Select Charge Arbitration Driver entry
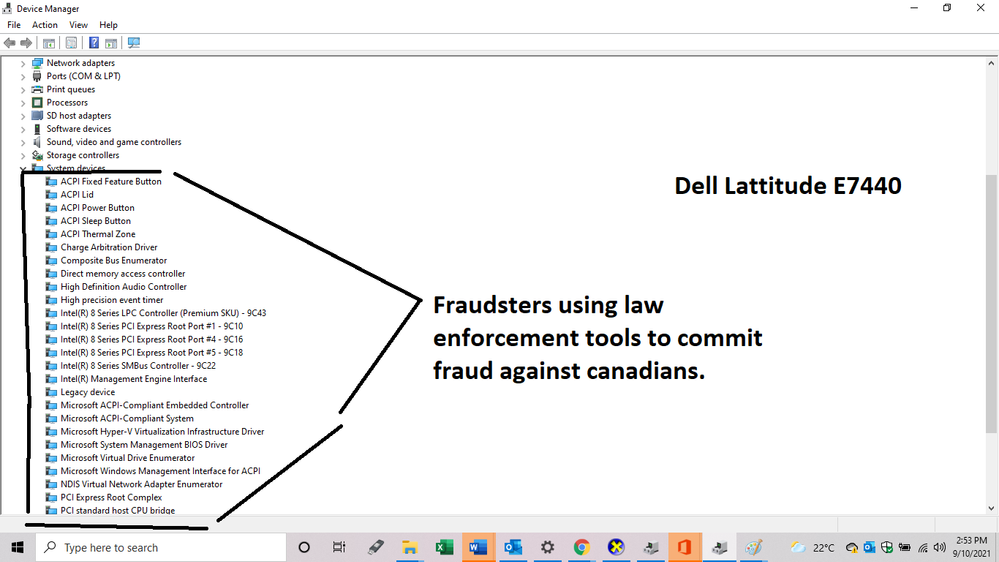This screenshot has height=562, width=999. [109, 247]
